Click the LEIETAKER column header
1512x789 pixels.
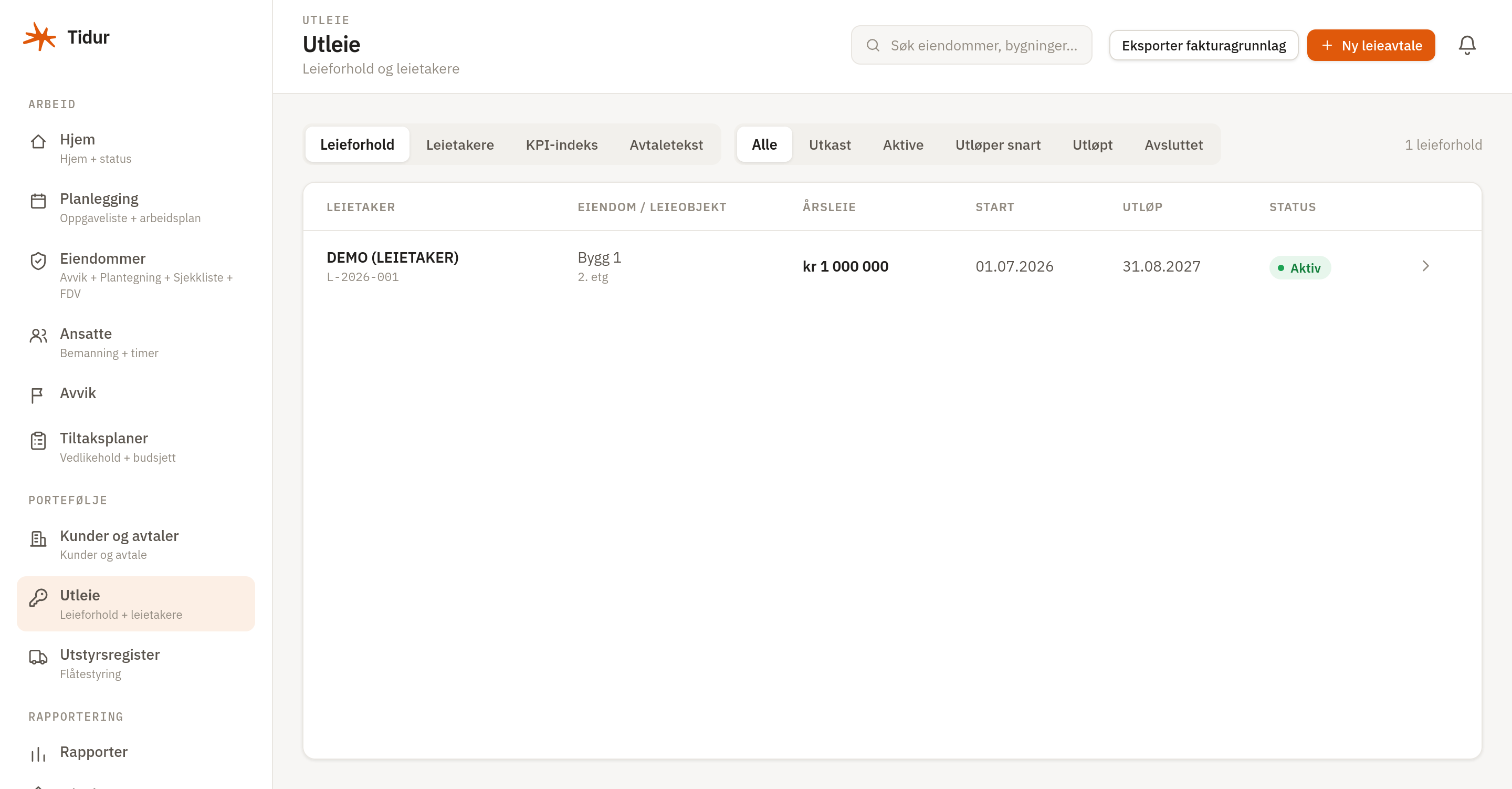(x=360, y=207)
